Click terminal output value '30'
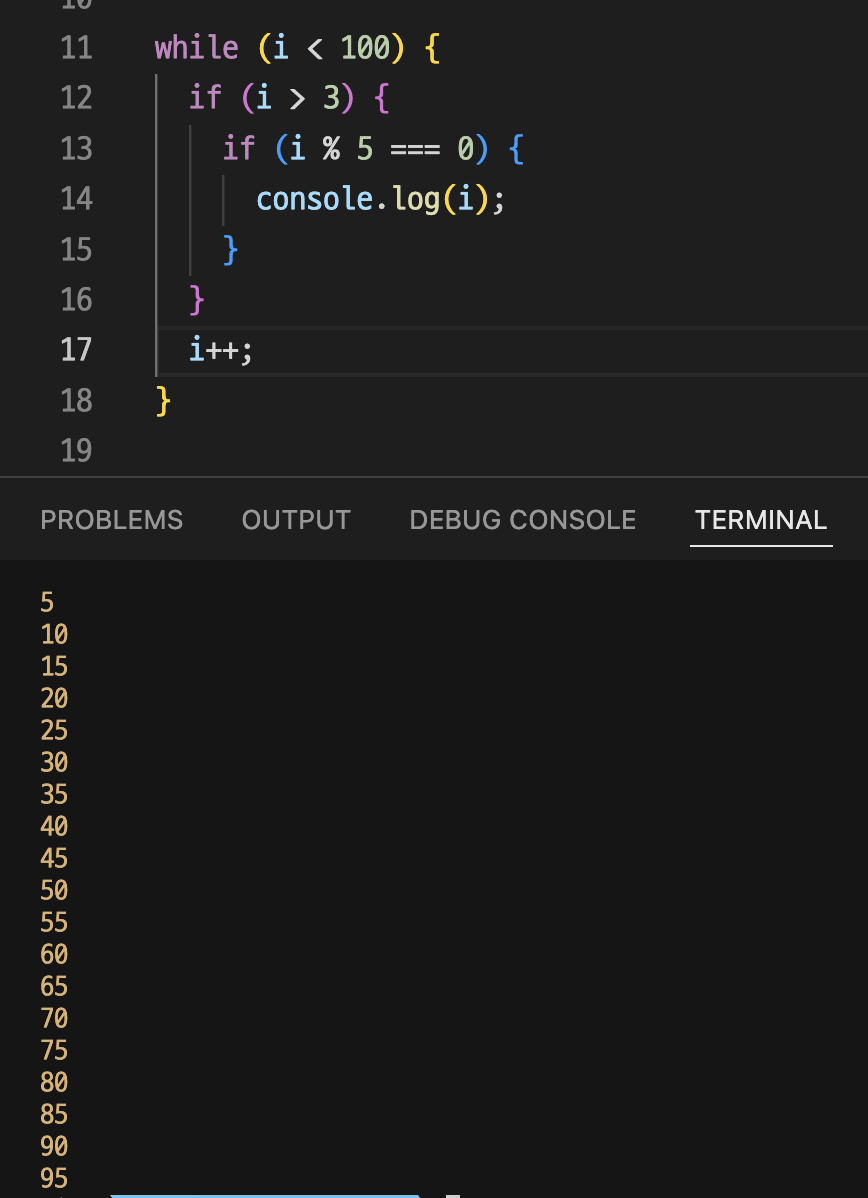868x1198 pixels. coord(54,763)
